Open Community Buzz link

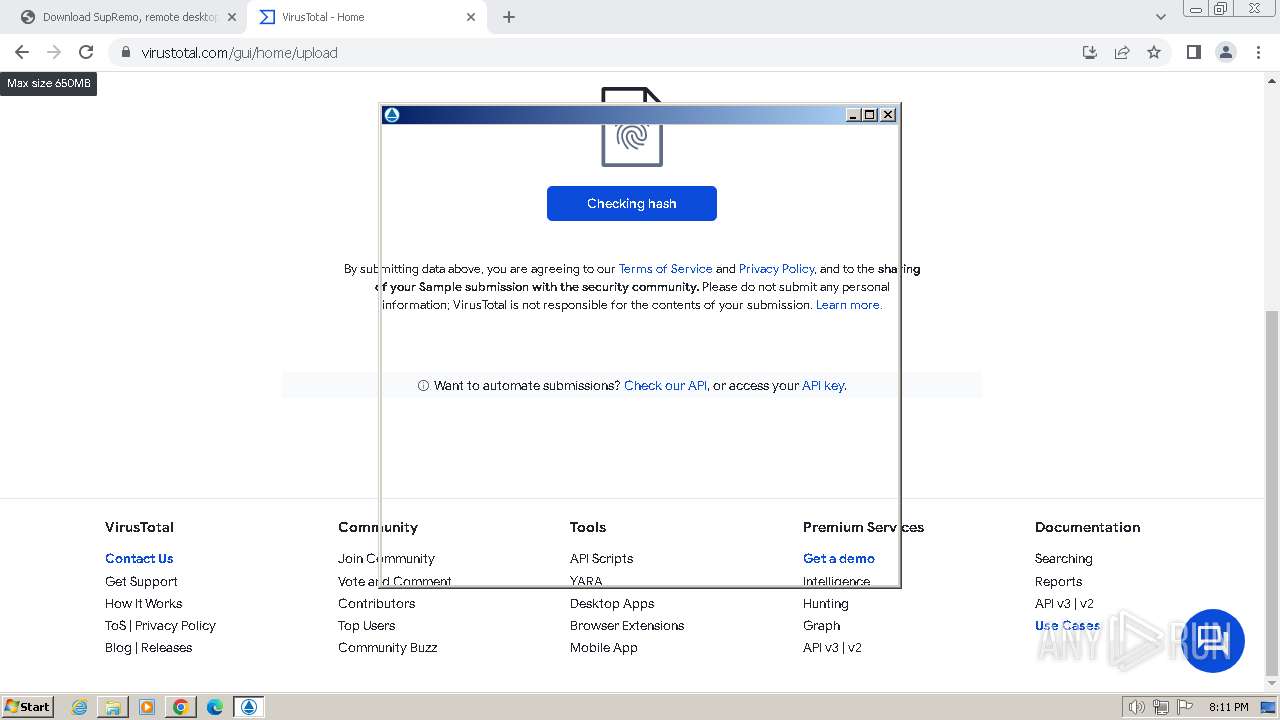(387, 647)
